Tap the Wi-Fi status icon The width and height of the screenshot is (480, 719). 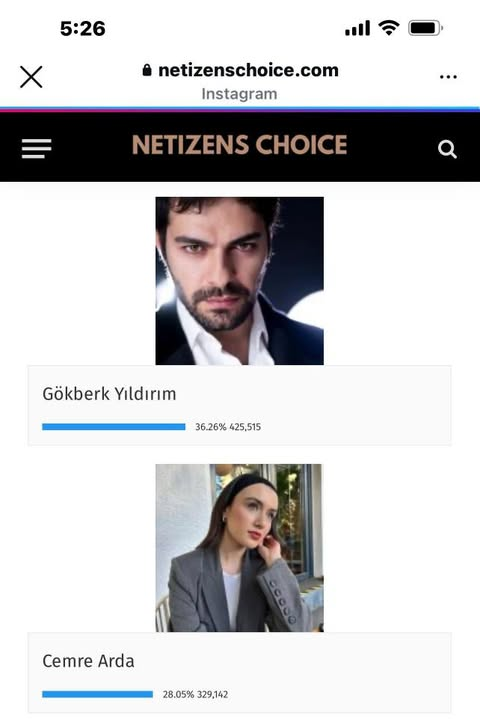click(389, 28)
